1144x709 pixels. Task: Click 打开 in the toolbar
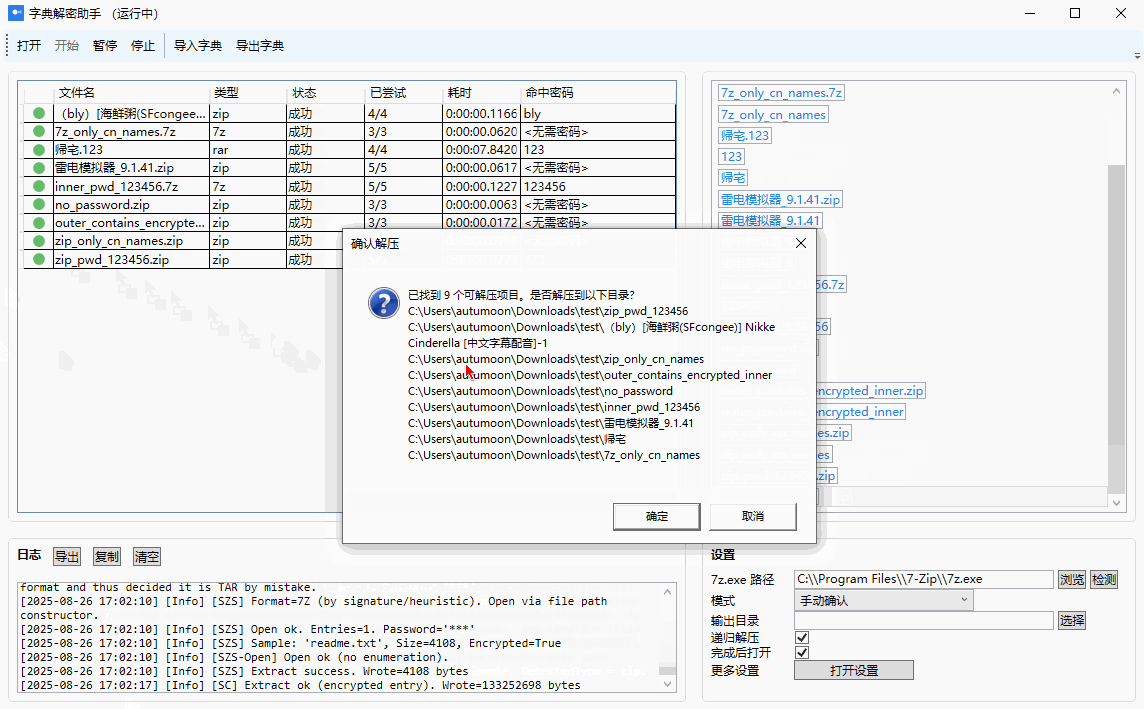point(29,45)
